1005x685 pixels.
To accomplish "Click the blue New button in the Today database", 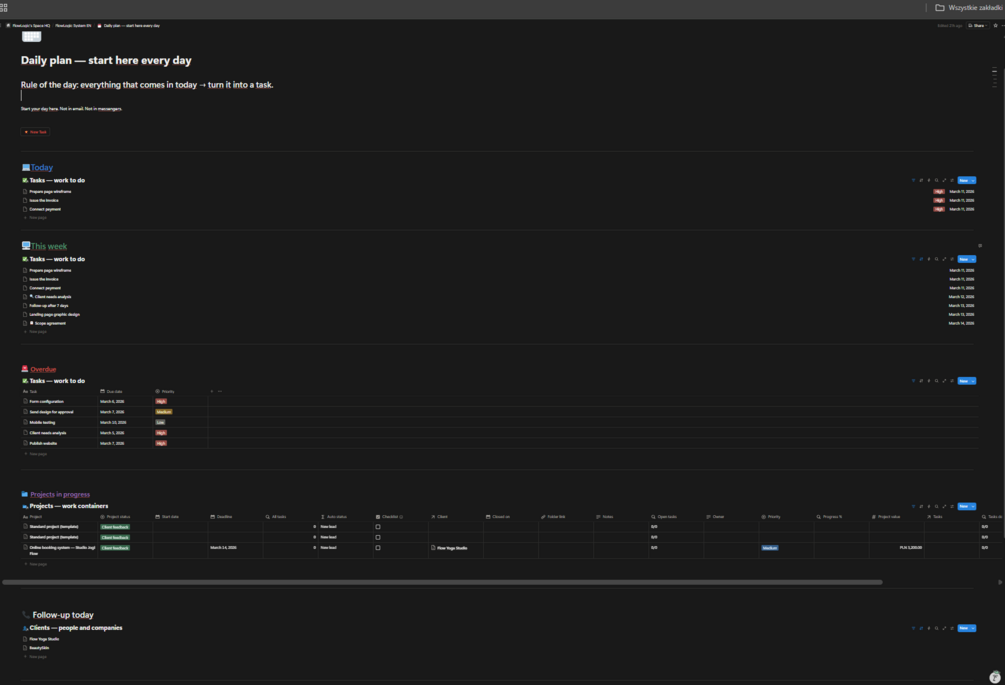I will tap(963, 181).
